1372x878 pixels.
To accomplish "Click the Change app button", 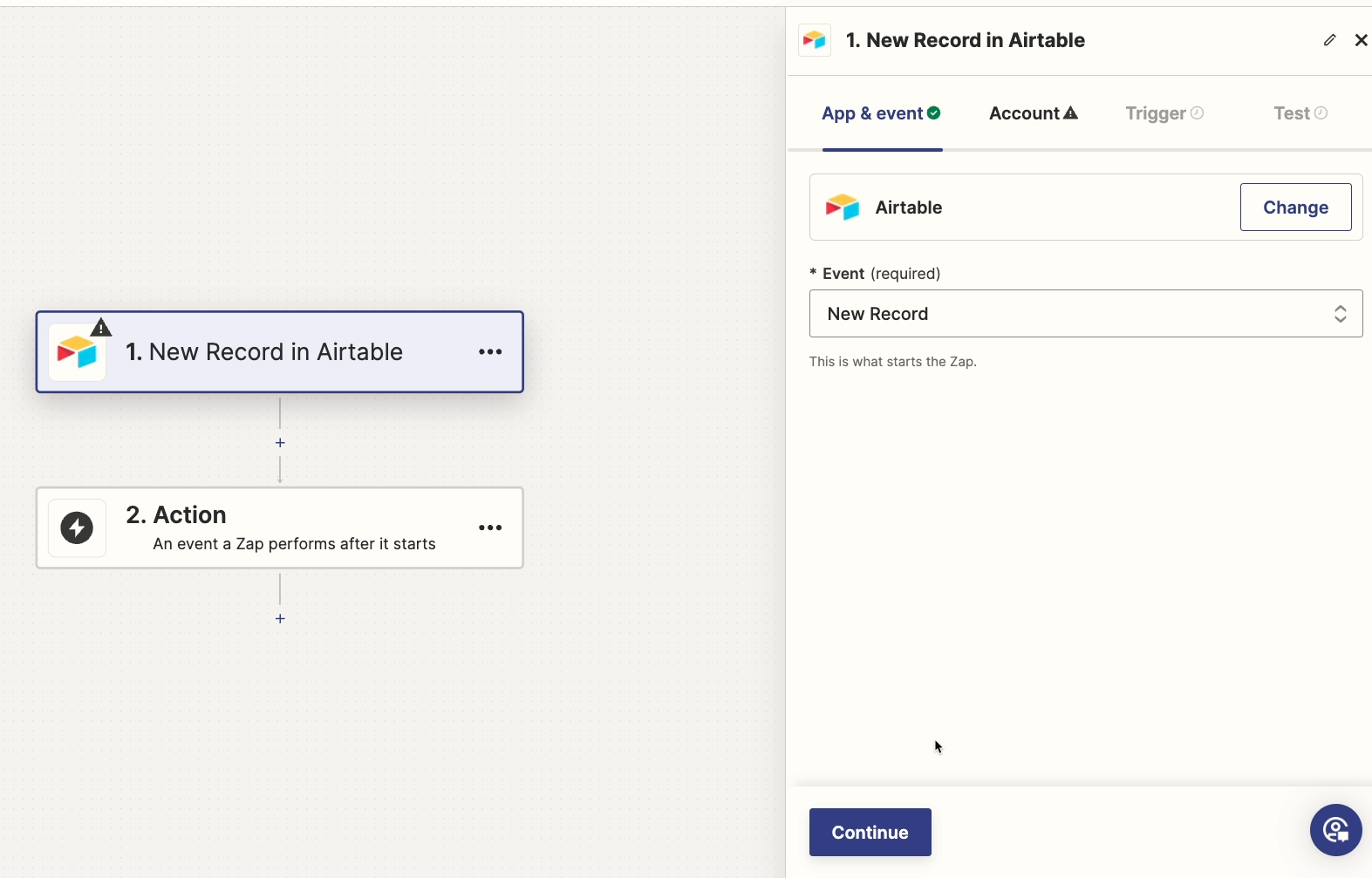I will (1296, 208).
